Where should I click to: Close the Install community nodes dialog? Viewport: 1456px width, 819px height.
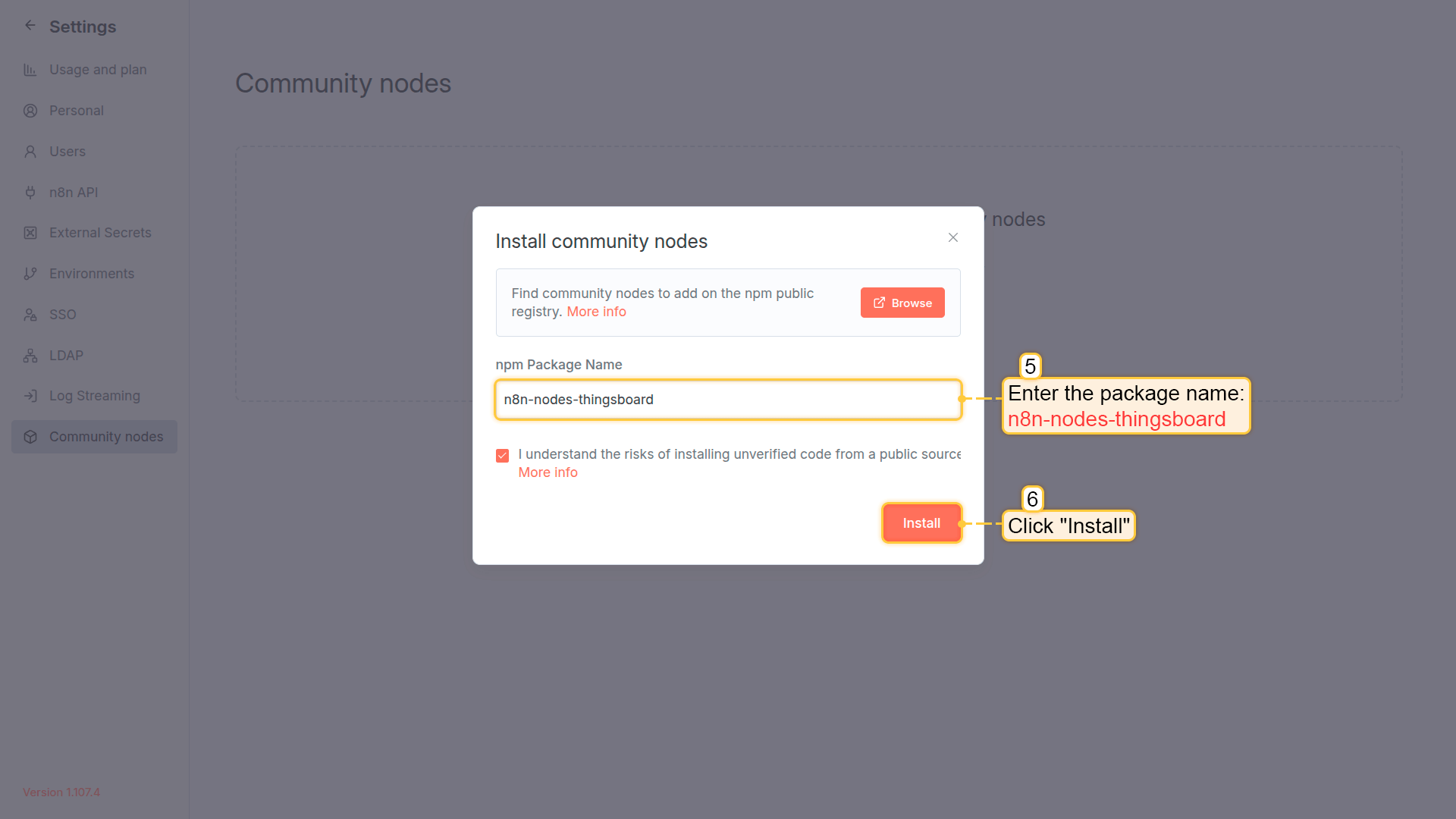click(953, 238)
